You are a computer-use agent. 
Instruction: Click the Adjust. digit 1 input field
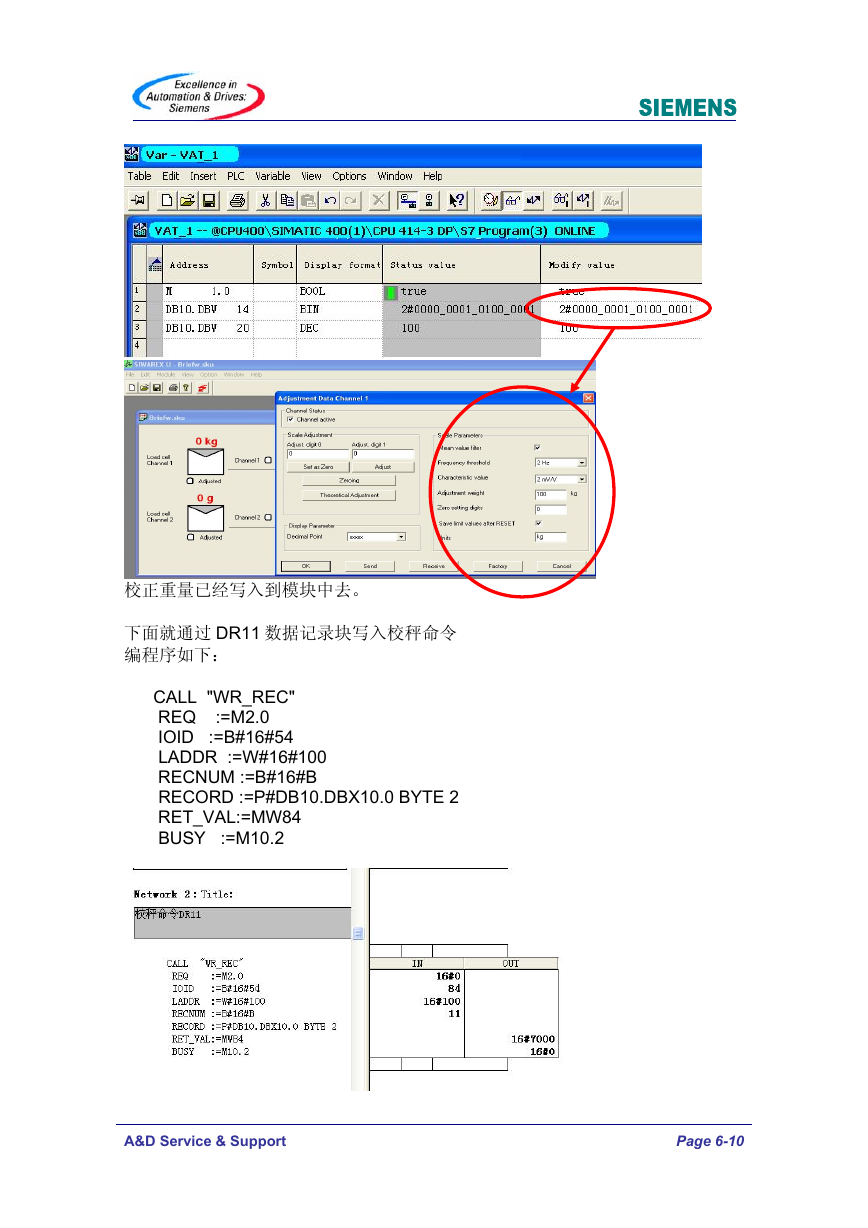click(383, 454)
